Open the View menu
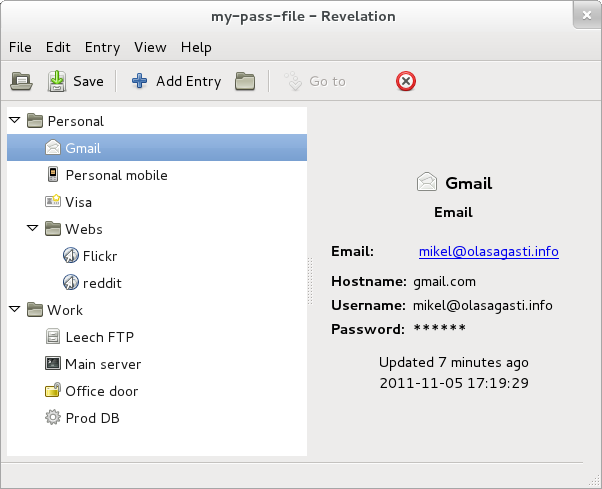602x489 pixels. (150, 47)
